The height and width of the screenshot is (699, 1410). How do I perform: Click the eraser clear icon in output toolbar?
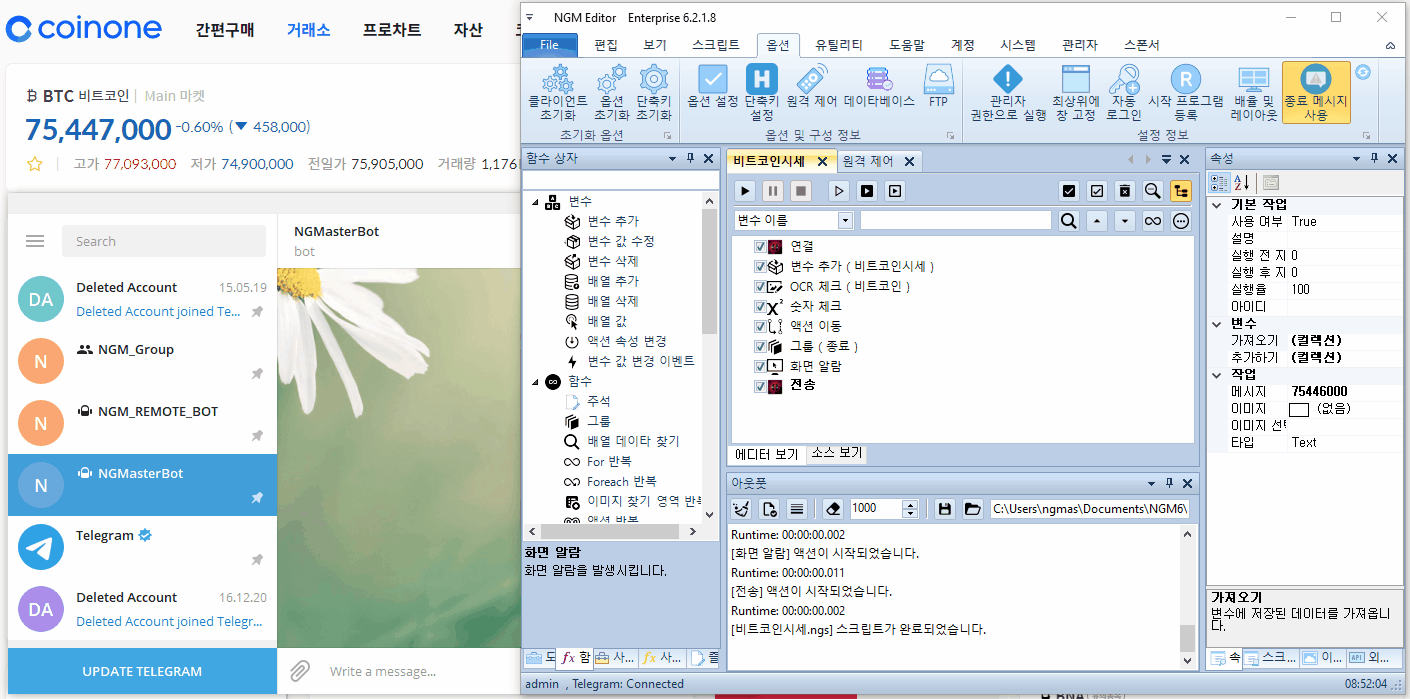click(x=835, y=508)
